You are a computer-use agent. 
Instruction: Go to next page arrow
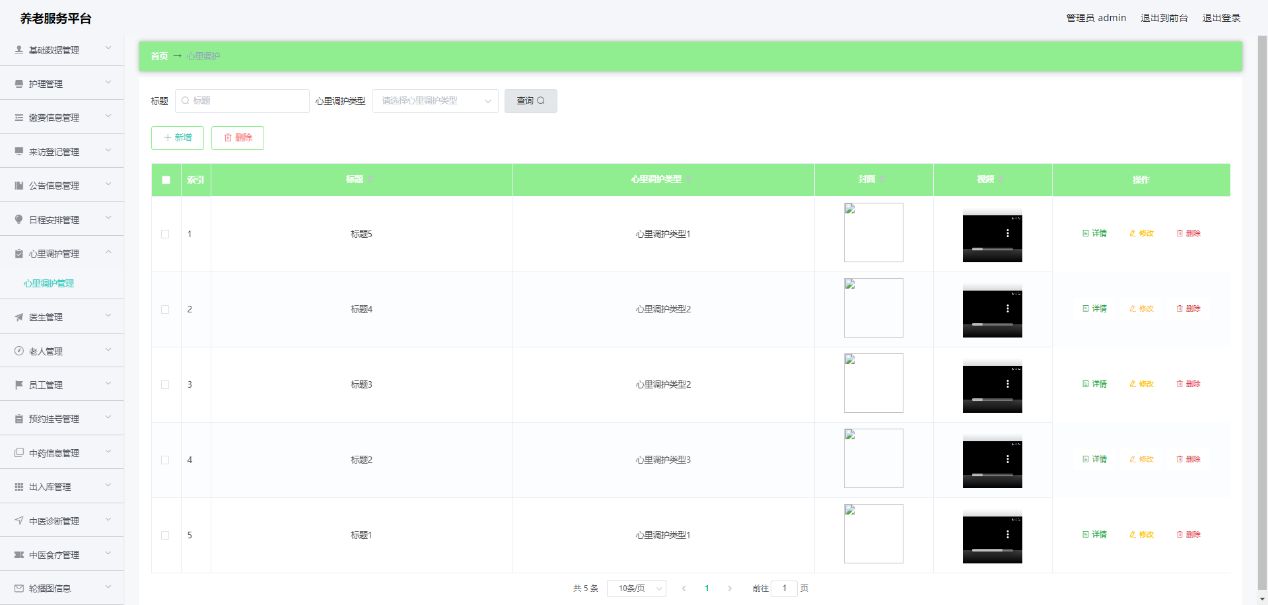[x=730, y=589]
